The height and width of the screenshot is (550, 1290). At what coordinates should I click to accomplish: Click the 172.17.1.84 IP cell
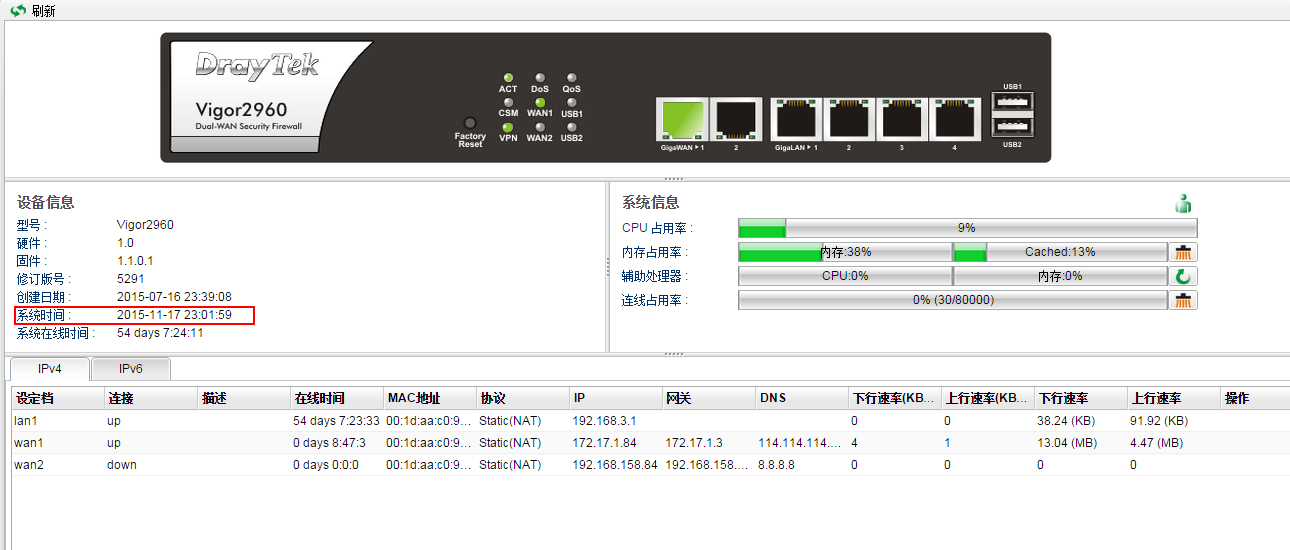point(604,443)
